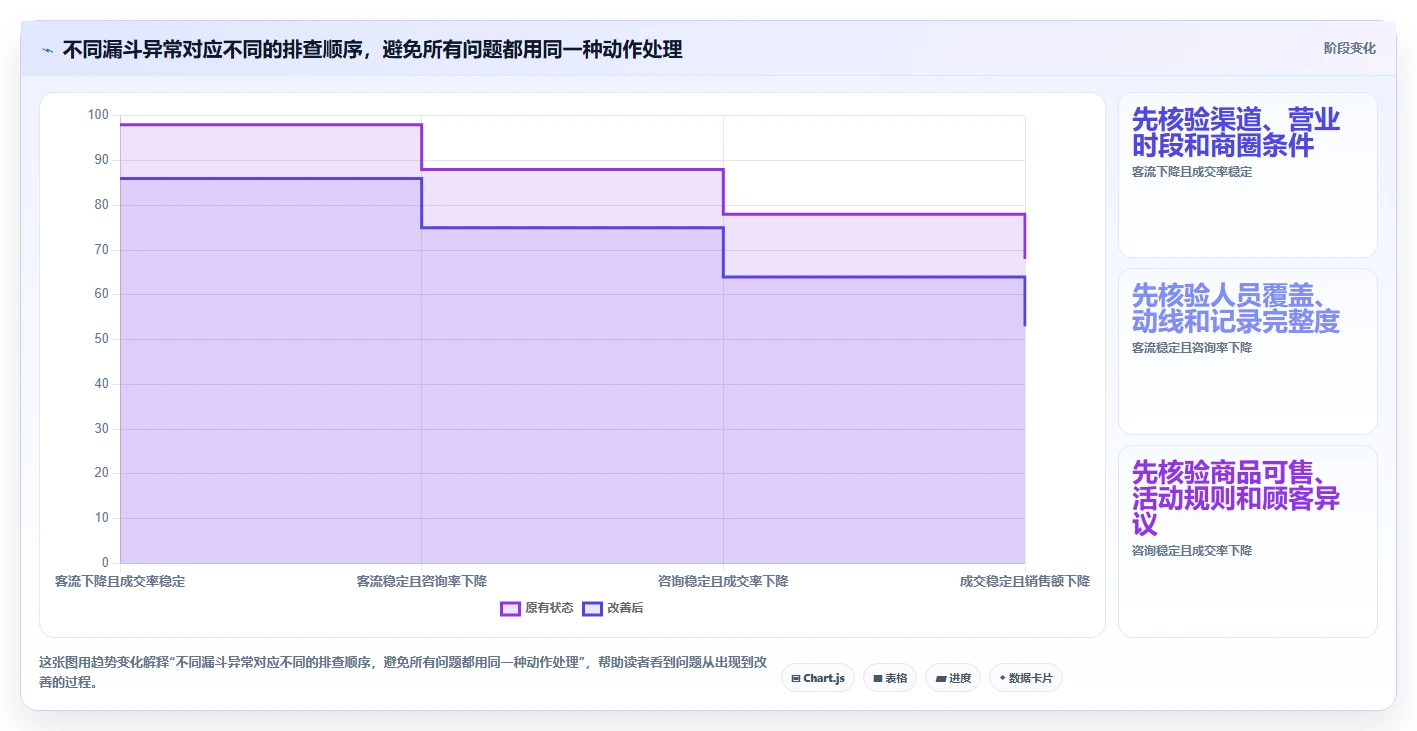Click card subtitle 客流下降且成交率稳定
Screen dimensions: 1417x731
tap(1192, 172)
